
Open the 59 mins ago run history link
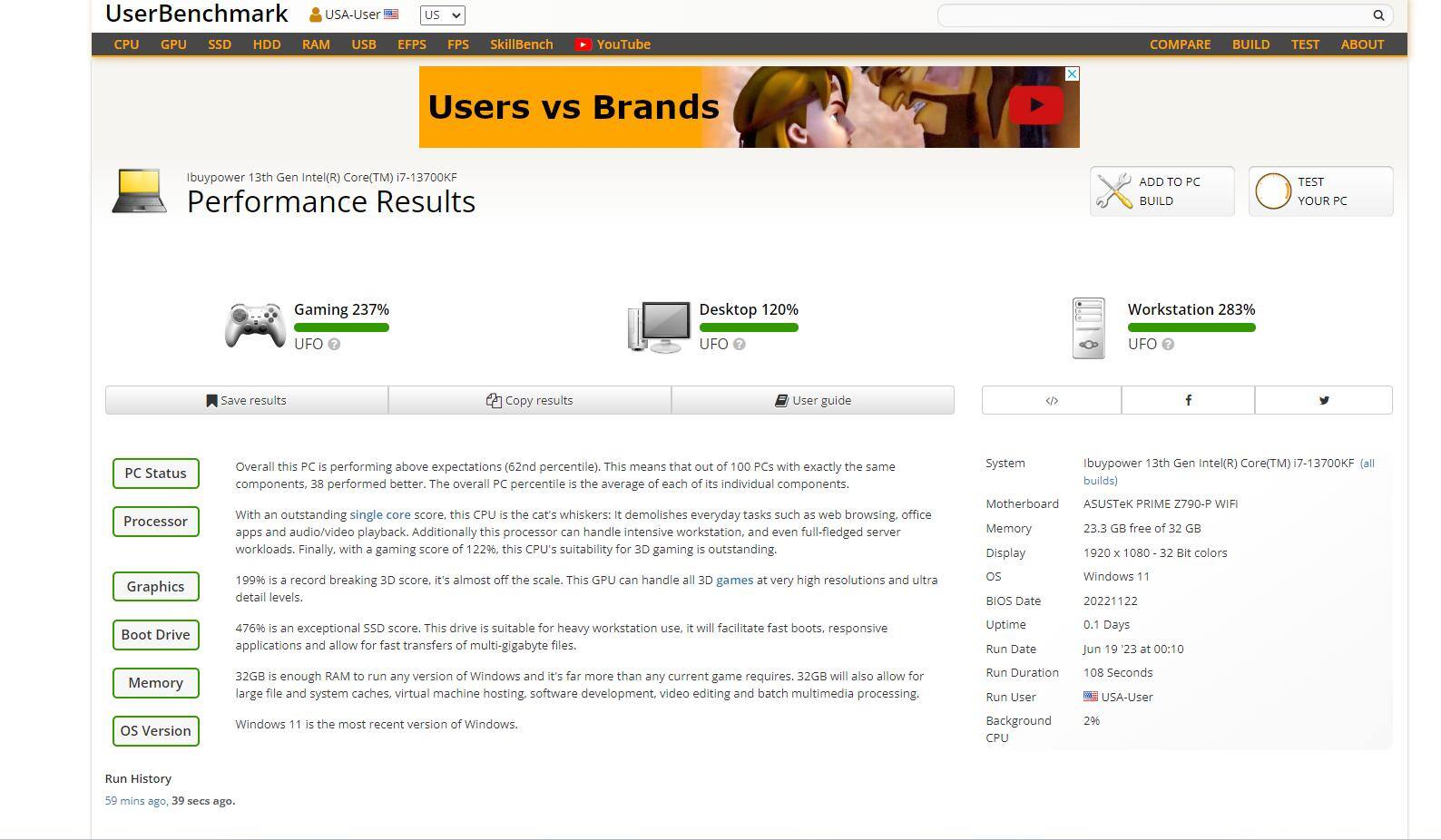(x=135, y=801)
